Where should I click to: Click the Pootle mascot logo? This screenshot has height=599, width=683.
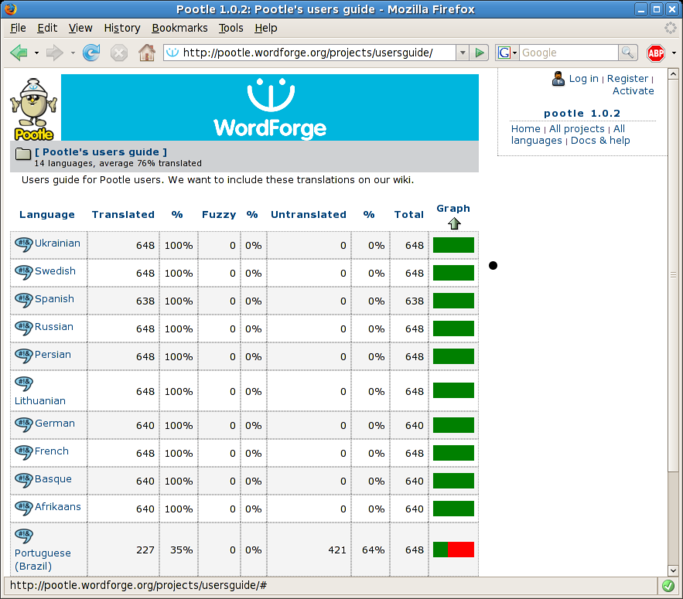point(34,110)
